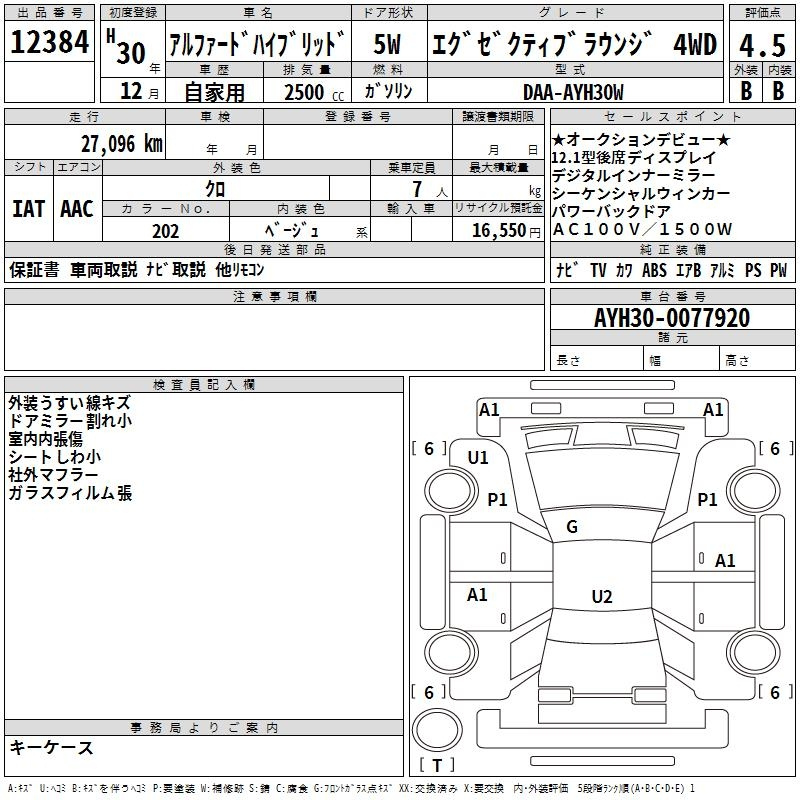Image resolution: width=800 pixels, height=800 pixels.
Task: Click inspector note 外装うすい線キズ
Action: coord(69,403)
